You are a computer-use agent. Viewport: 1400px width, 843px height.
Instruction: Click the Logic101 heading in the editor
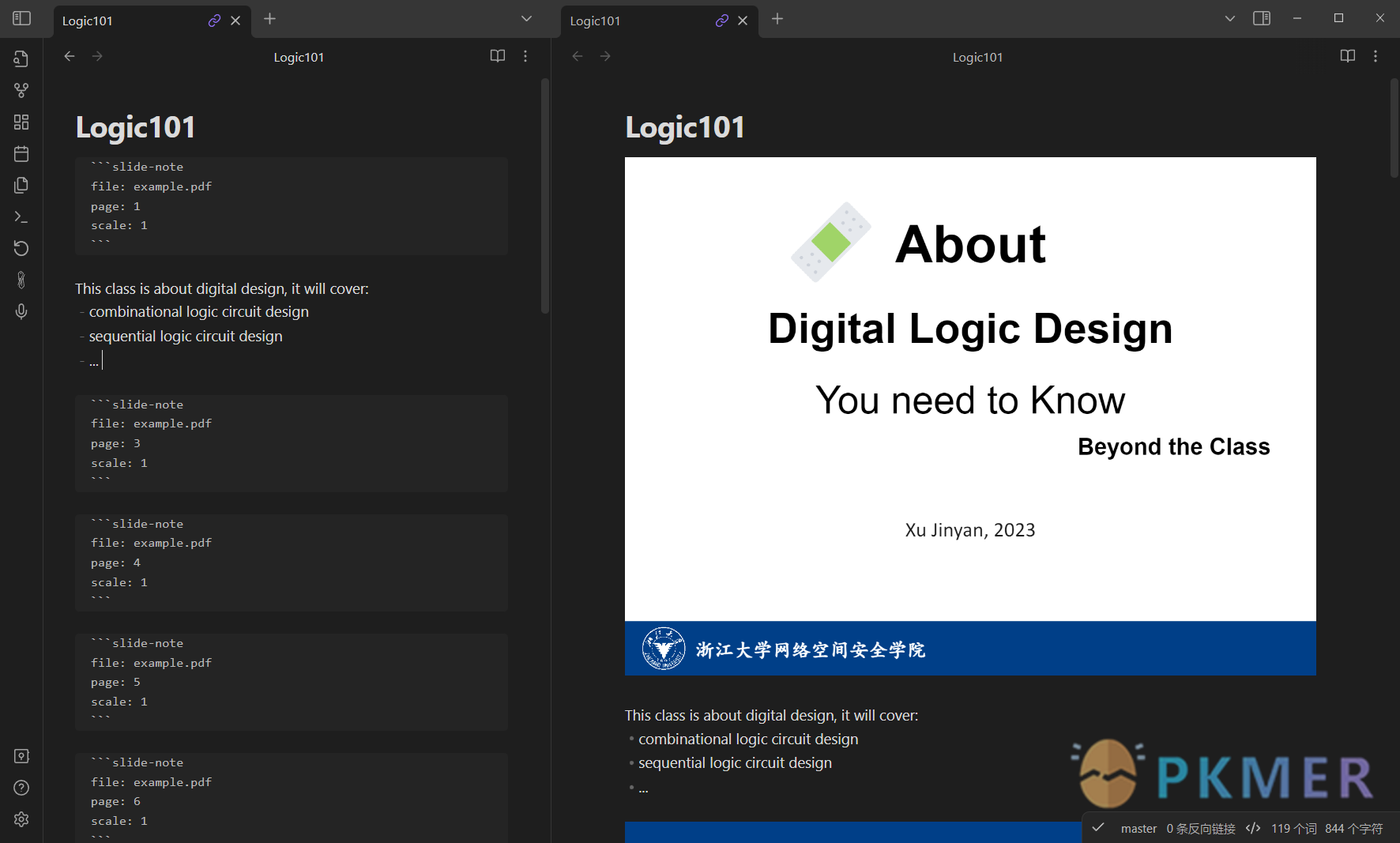[135, 127]
